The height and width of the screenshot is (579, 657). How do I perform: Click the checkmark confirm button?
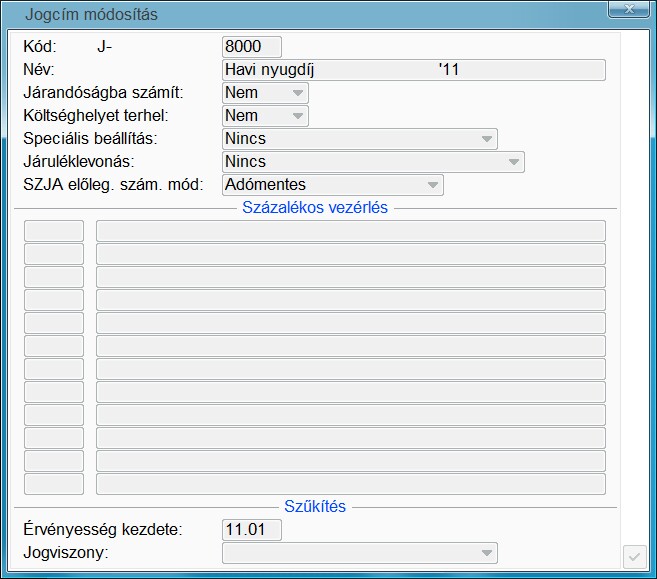pos(634,557)
